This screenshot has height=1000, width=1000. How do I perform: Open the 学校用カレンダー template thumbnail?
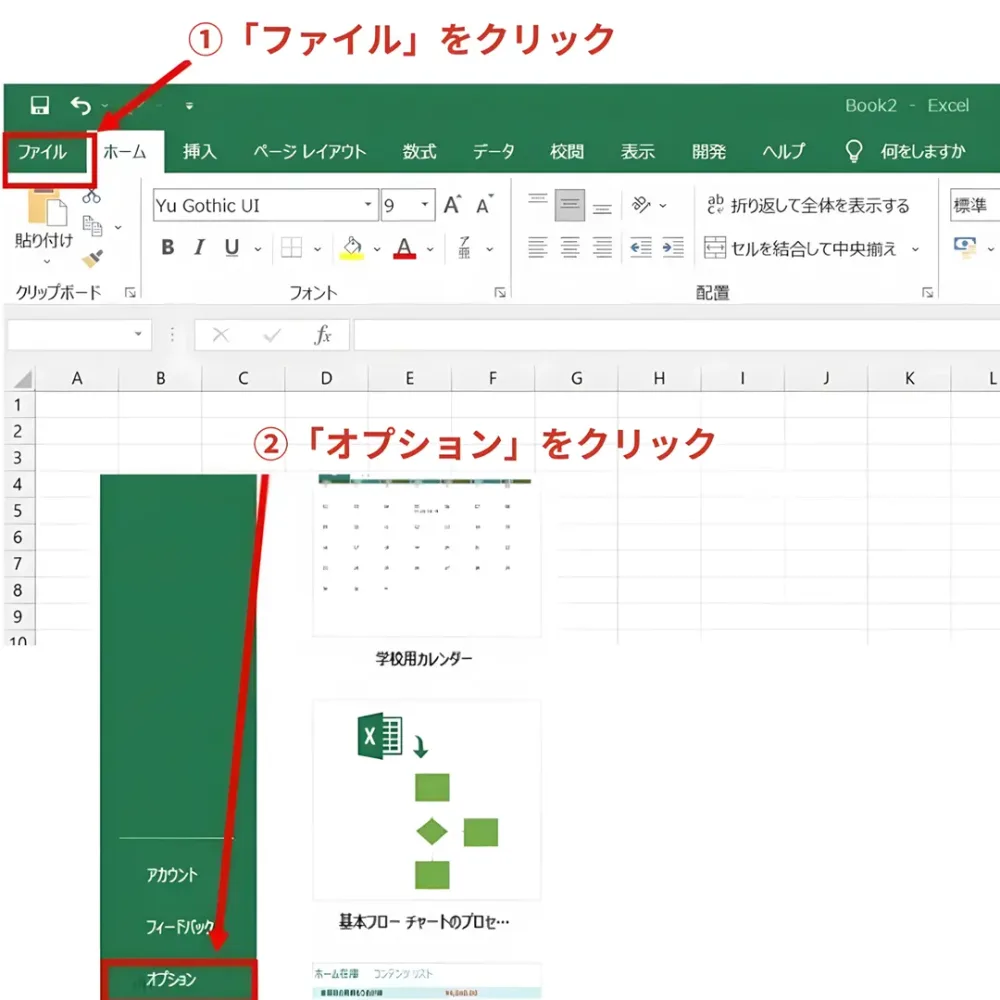coord(426,556)
